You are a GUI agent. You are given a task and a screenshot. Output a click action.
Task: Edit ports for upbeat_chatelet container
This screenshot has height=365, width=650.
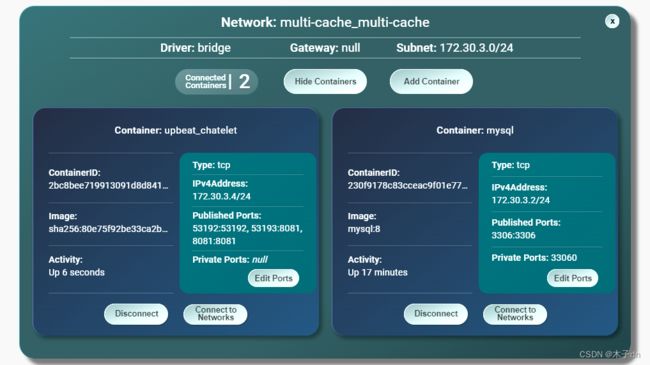coord(273,278)
